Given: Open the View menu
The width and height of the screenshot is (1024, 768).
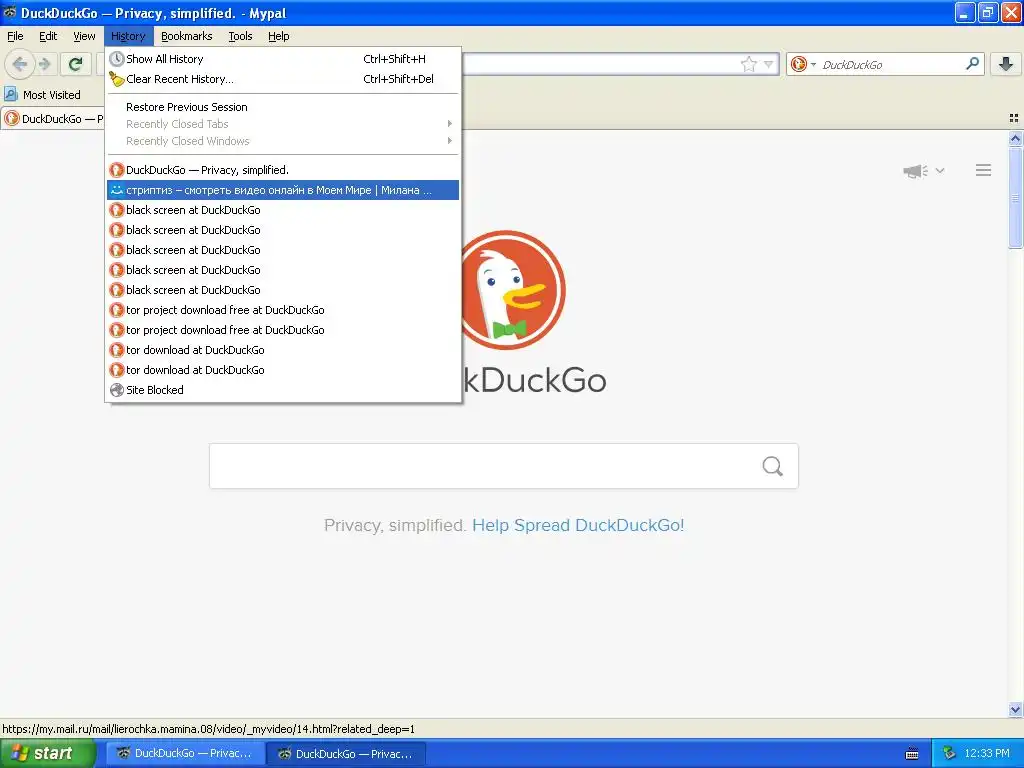Looking at the screenshot, I should click(x=84, y=36).
